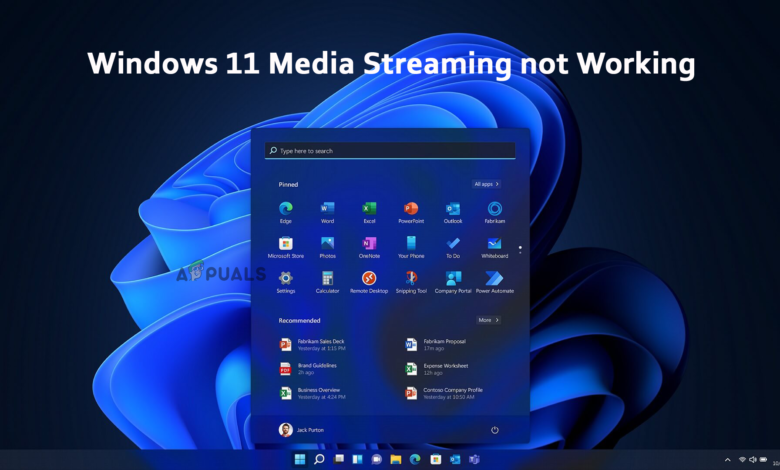Viewport: 780px width, 470px height.
Task: Open Expense Worksheet recommended file
Action: tap(437, 369)
